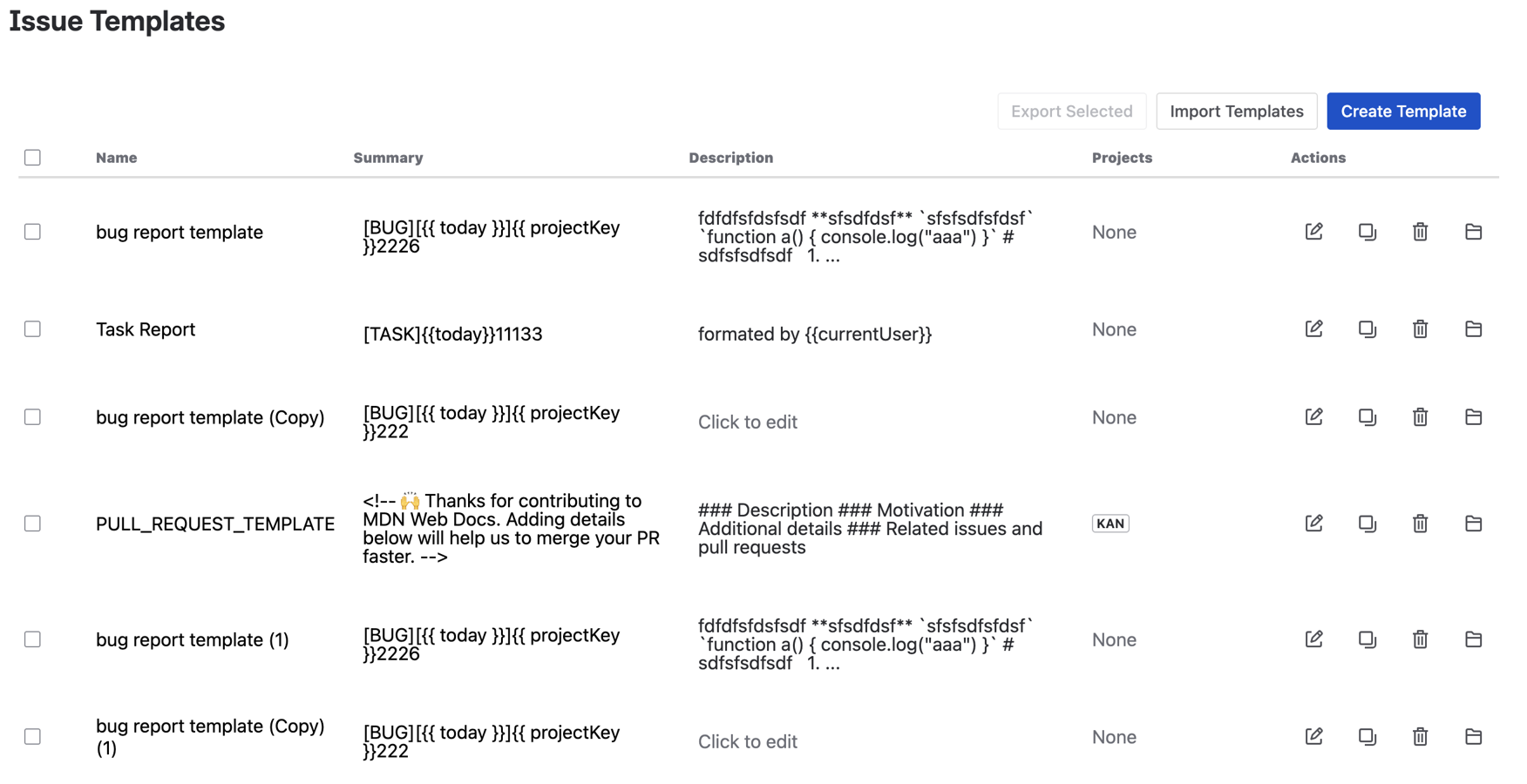Duplicate the PULL_REQUEST_TEMPLATE template
The image size is (1527, 784).
coord(1367,524)
